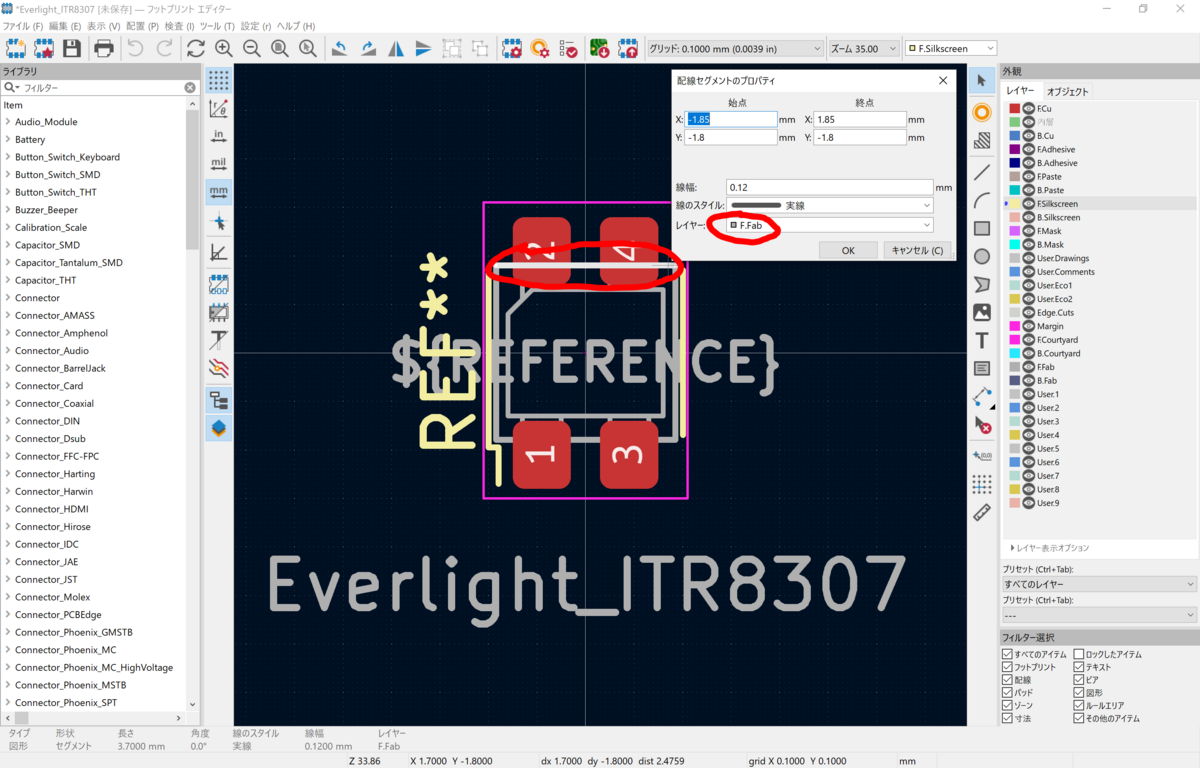Open the すべてのレイヤー preset dropdown
Screen dimensions: 1200x768
(1099, 584)
